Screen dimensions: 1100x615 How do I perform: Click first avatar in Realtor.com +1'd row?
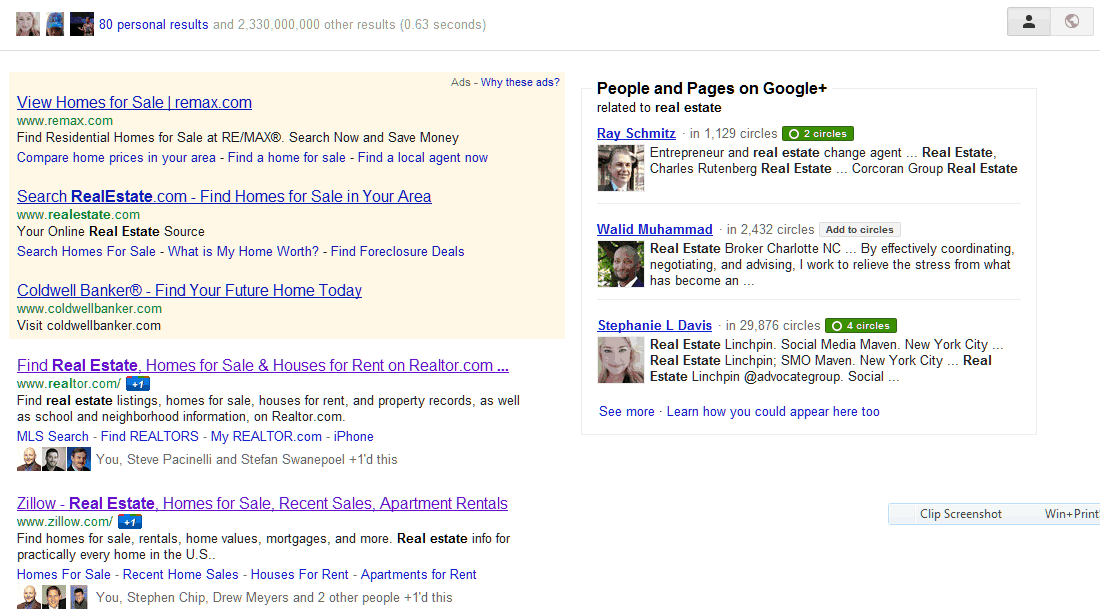29,459
